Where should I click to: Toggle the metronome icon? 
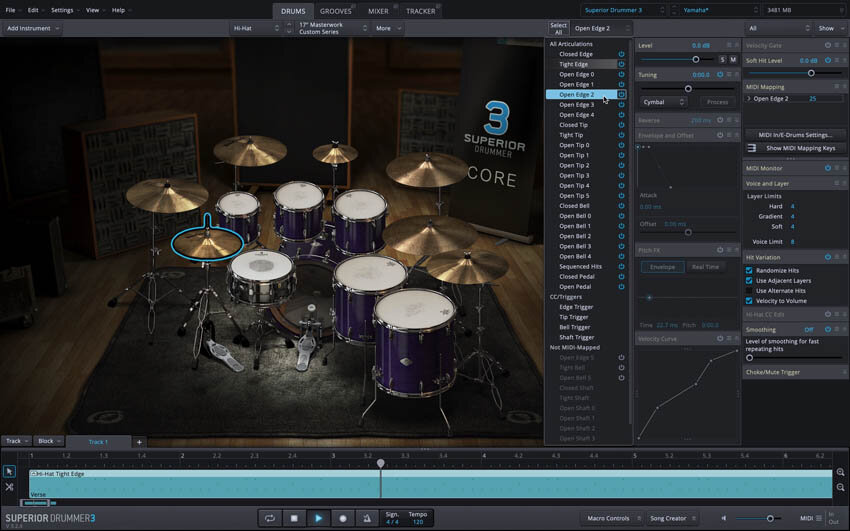[x=367, y=518]
